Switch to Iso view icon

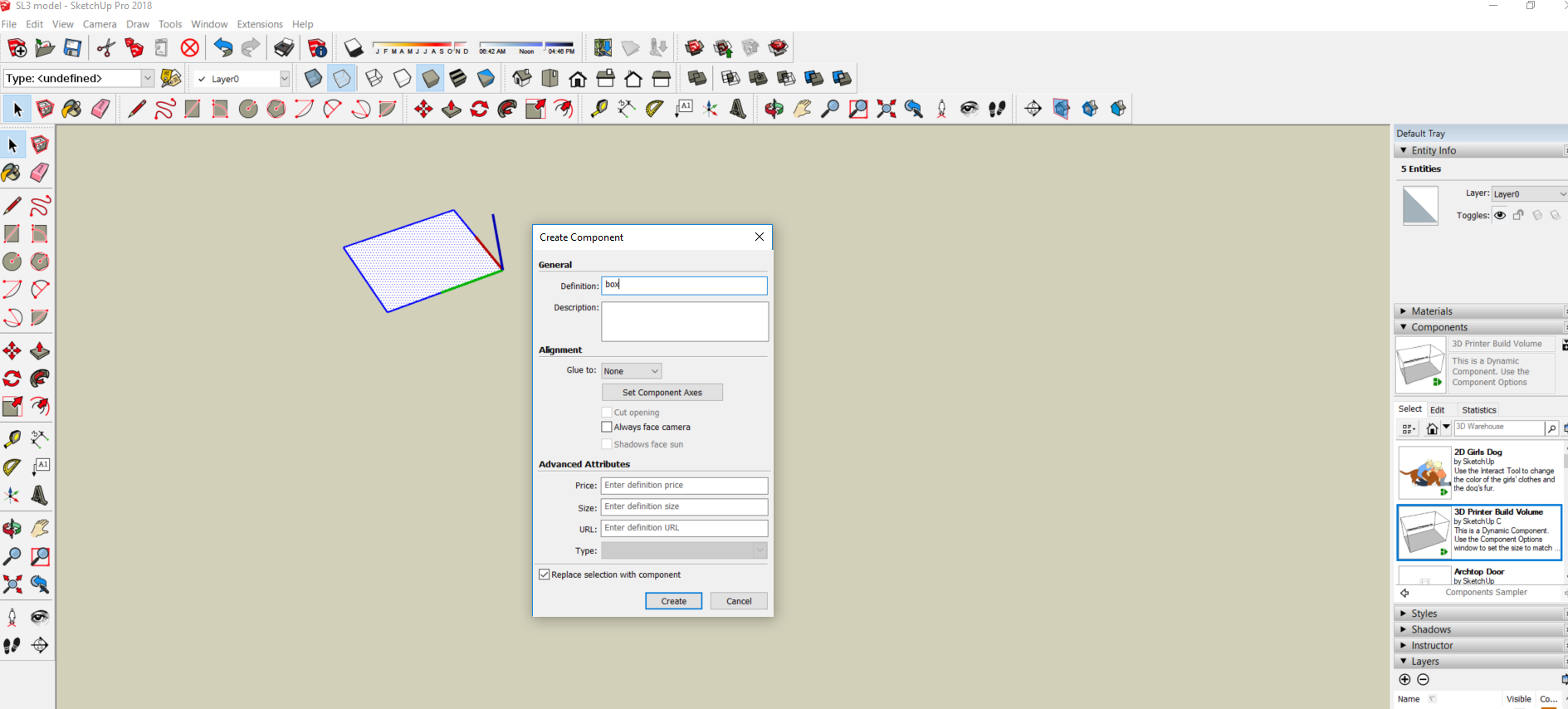522,78
